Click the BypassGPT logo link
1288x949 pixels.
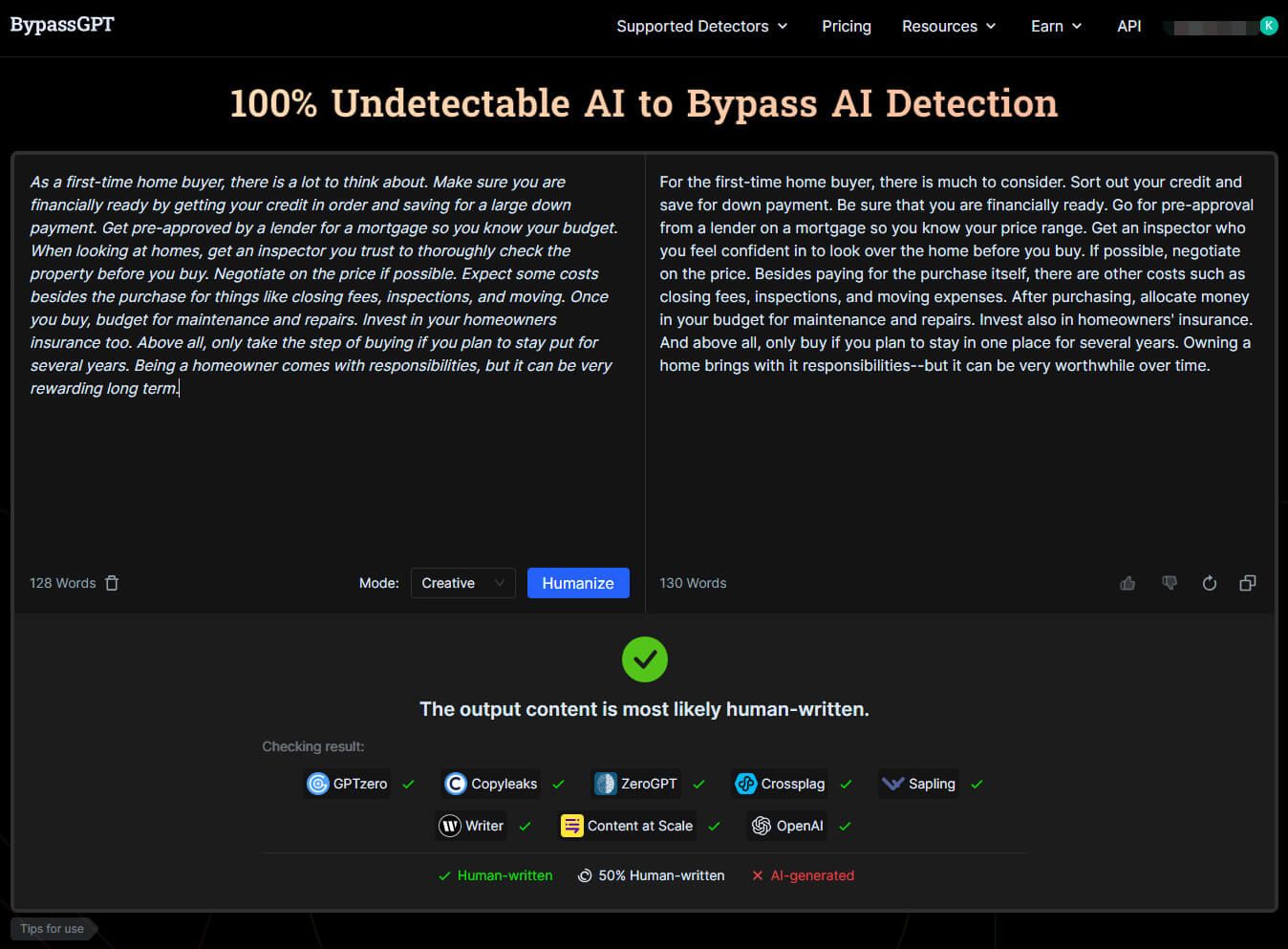pyautogui.click(x=62, y=25)
